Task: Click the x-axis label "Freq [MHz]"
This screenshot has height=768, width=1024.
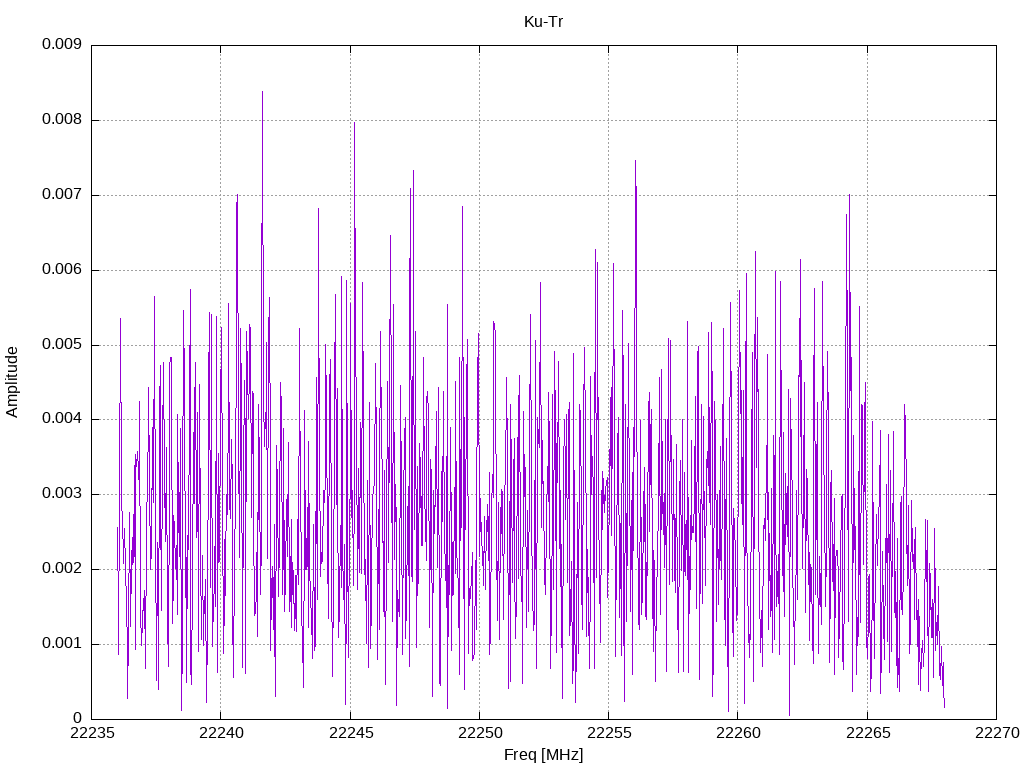Action: [543, 754]
